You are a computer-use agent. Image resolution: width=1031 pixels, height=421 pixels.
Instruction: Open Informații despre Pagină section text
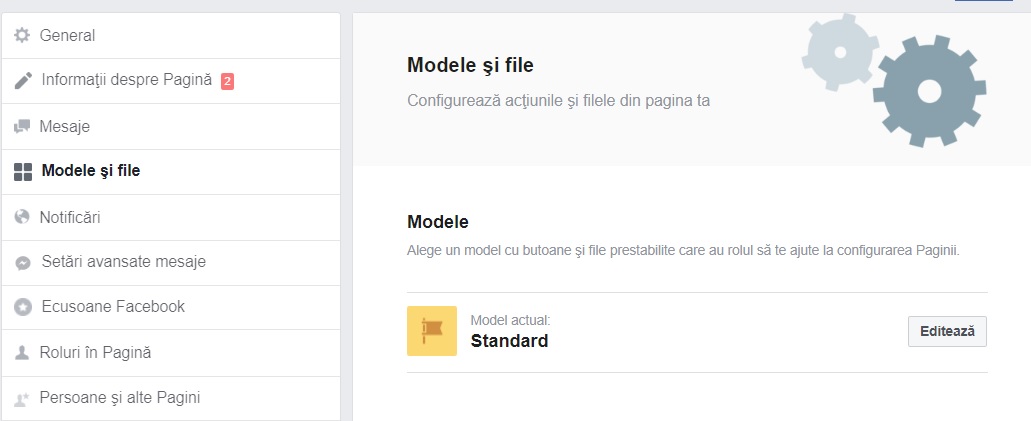point(127,80)
